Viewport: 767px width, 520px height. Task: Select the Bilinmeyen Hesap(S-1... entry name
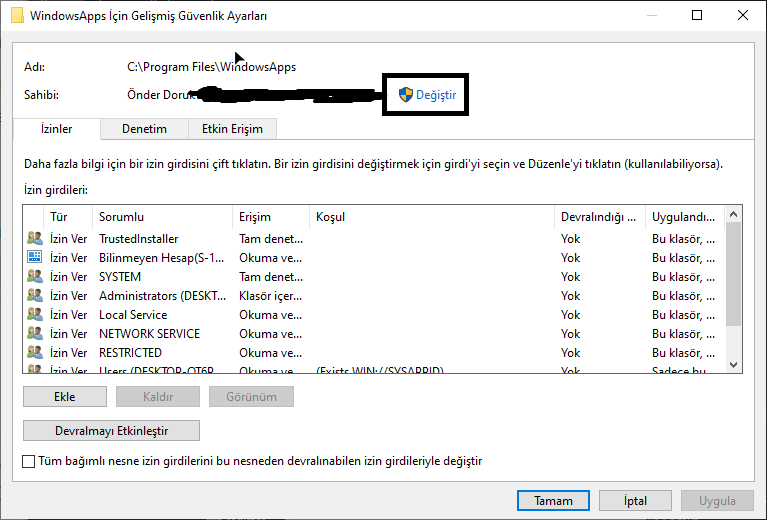tap(161, 258)
